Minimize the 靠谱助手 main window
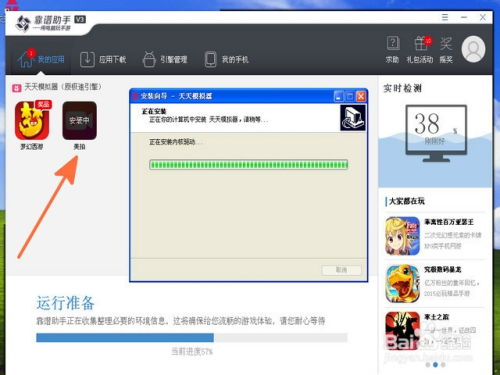Viewport: 500px width, 375px height. pos(464,17)
